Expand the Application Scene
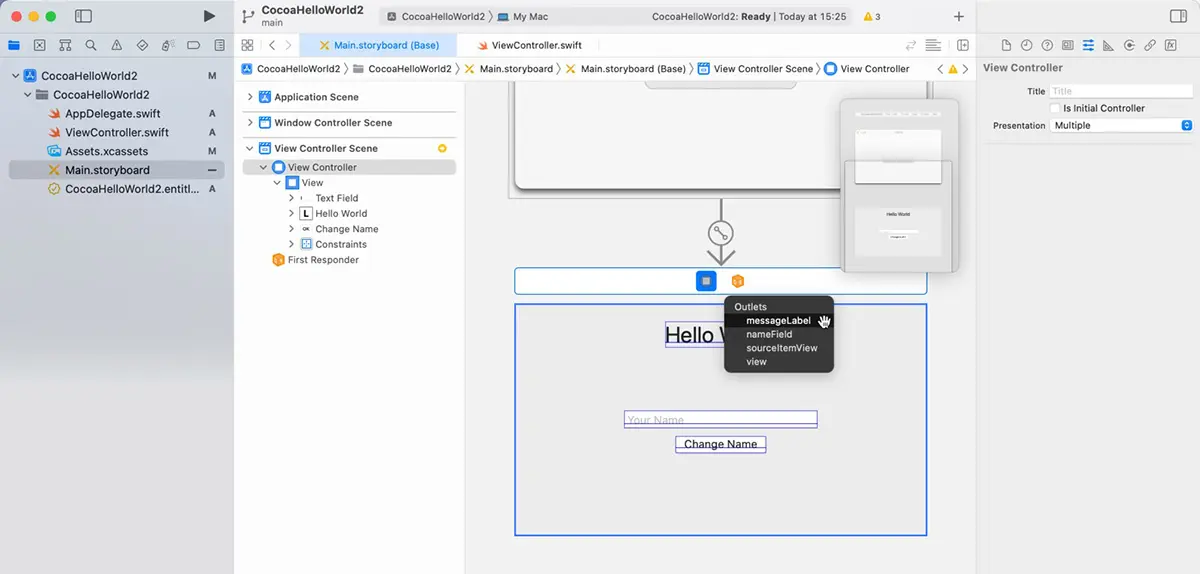Viewport: 1200px width, 574px height. [251, 97]
